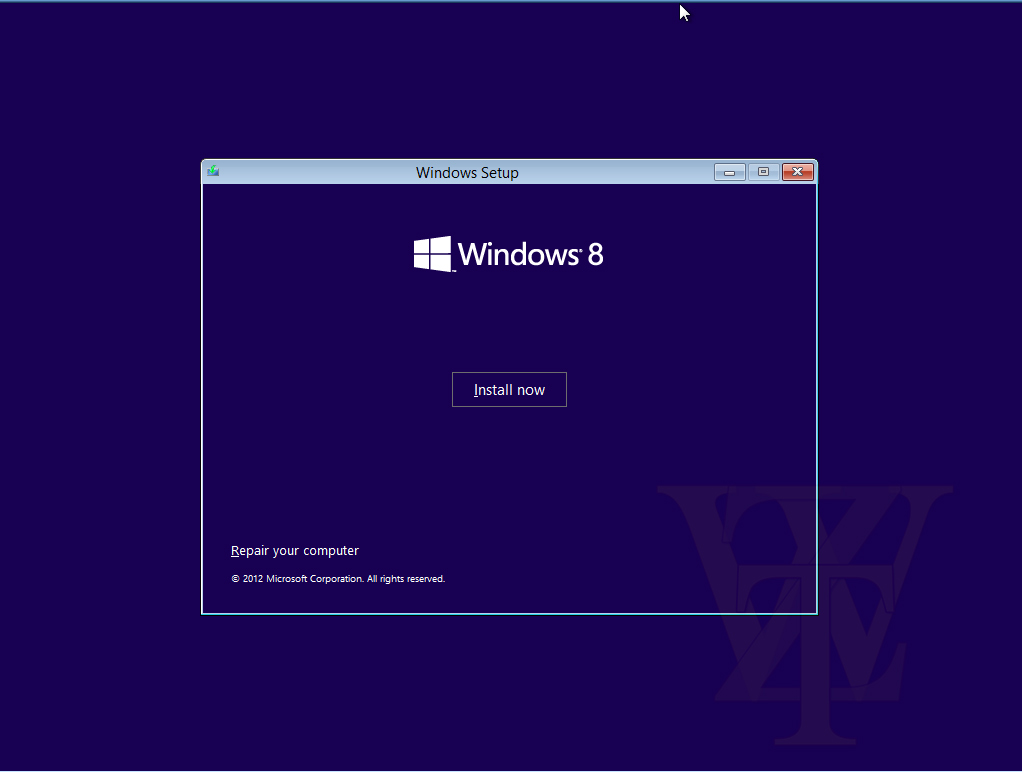Image resolution: width=1022 pixels, height=772 pixels.
Task: Click the setup icon in title bar
Action: click(x=213, y=171)
